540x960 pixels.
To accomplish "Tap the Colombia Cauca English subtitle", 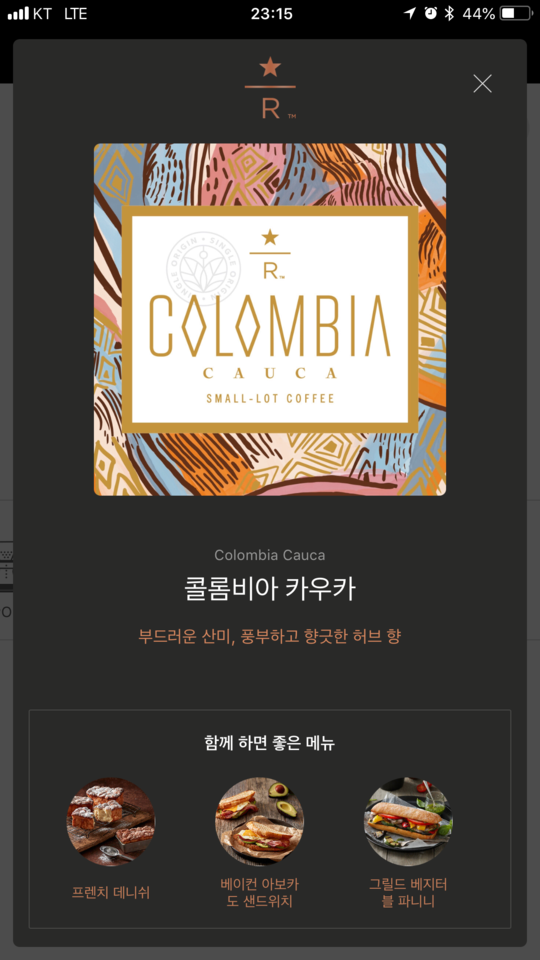I will [x=270, y=555].
